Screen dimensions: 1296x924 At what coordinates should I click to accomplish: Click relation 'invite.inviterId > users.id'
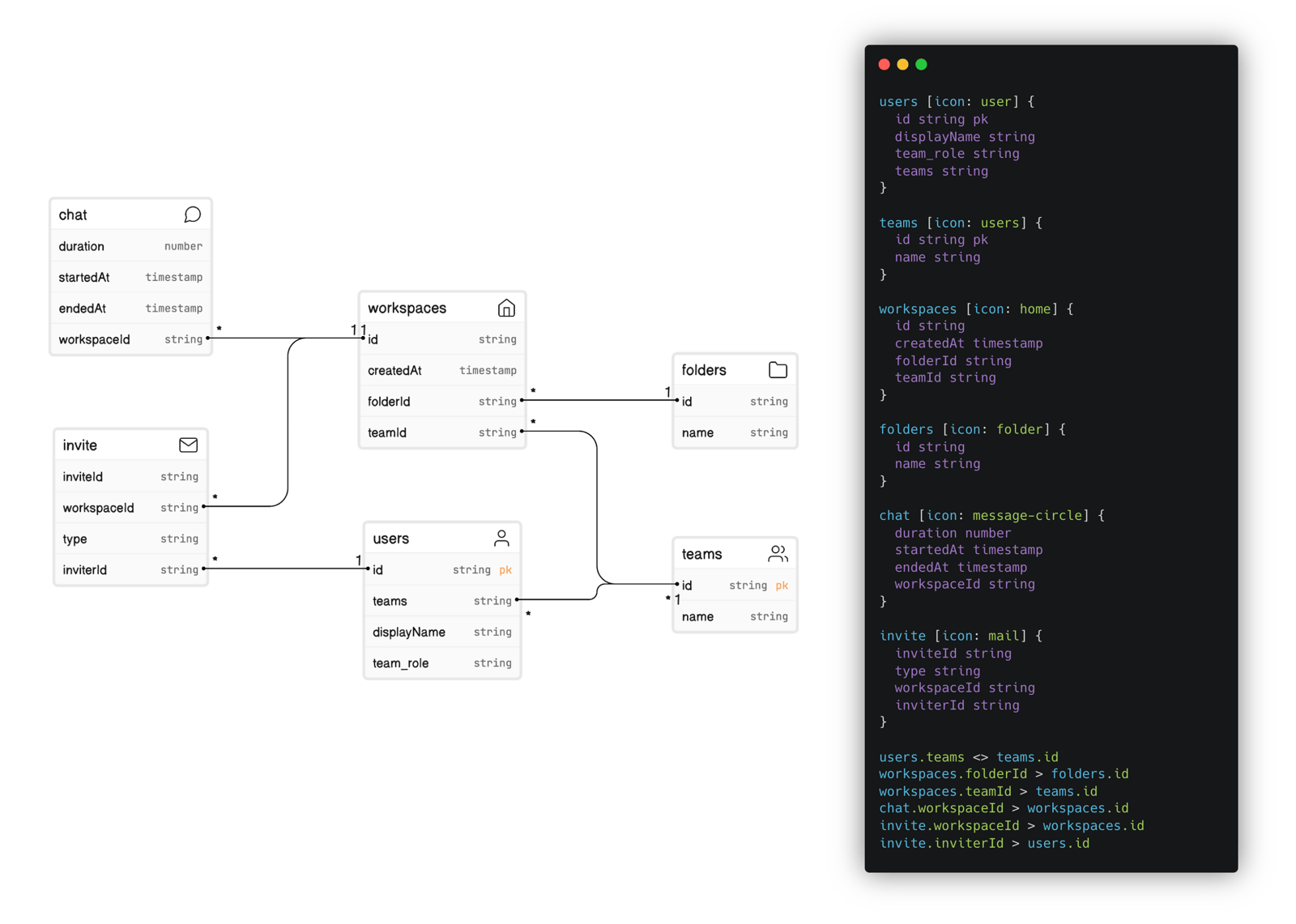click(x=984, y=843)
